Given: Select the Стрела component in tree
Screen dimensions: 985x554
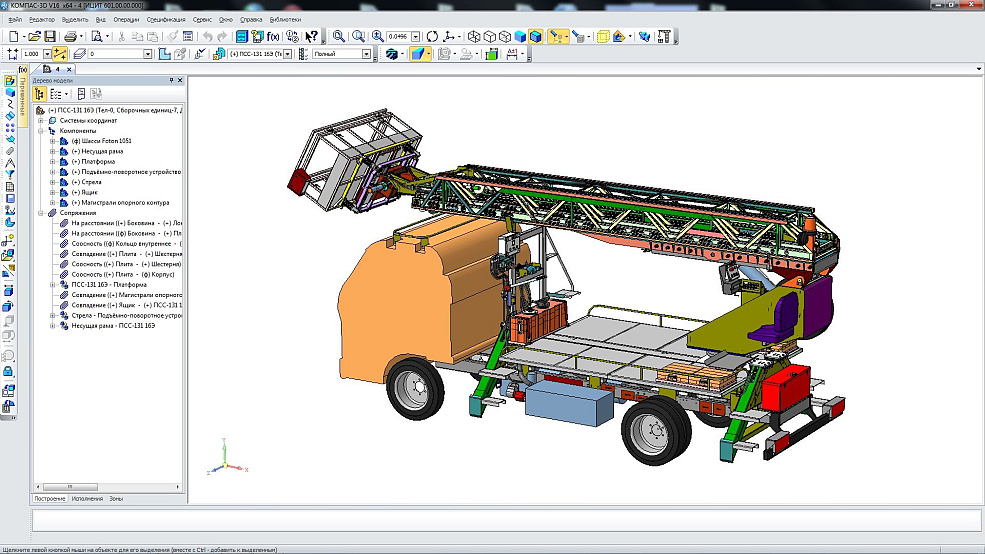Looking at the screenshot, I should tap(91, 182).
